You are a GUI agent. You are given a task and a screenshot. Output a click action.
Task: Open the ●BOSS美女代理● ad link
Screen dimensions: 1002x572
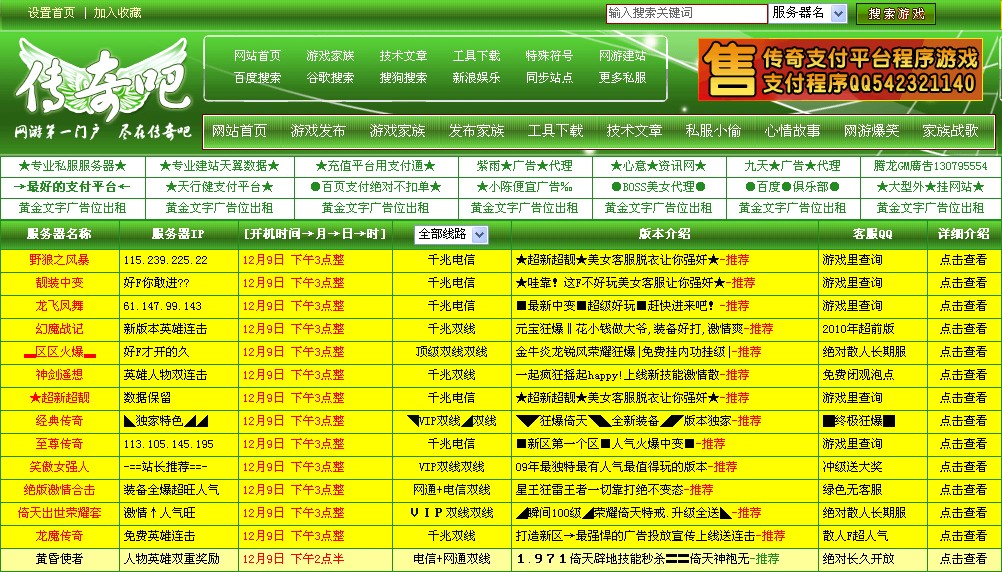tap(657, 187)
